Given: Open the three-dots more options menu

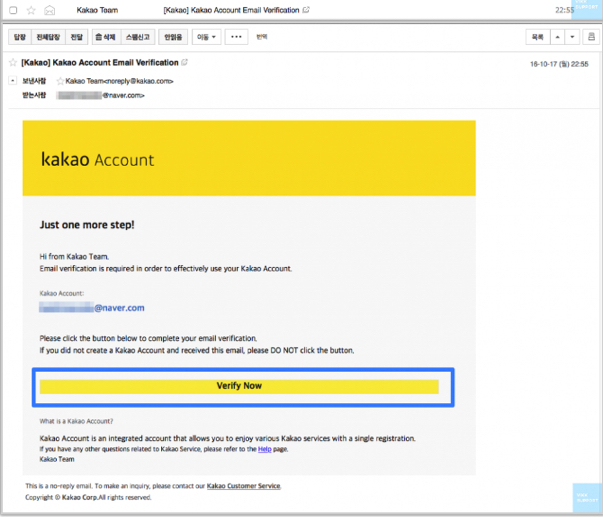Looking at the screenshot, I should click(x=236, y=37).
